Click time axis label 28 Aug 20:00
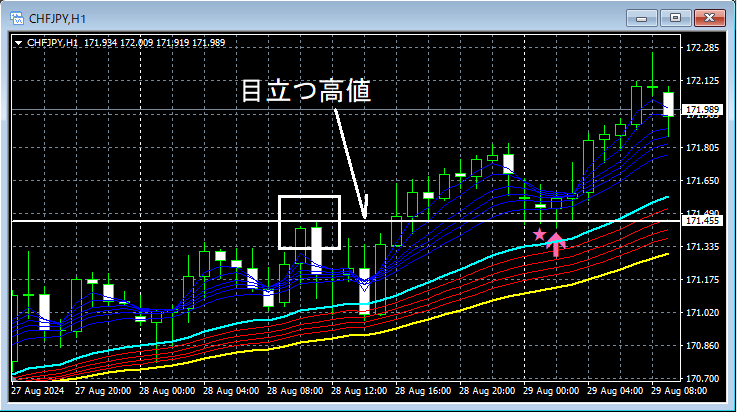This screenshot has height=412, width=738. tap(487, 391)
